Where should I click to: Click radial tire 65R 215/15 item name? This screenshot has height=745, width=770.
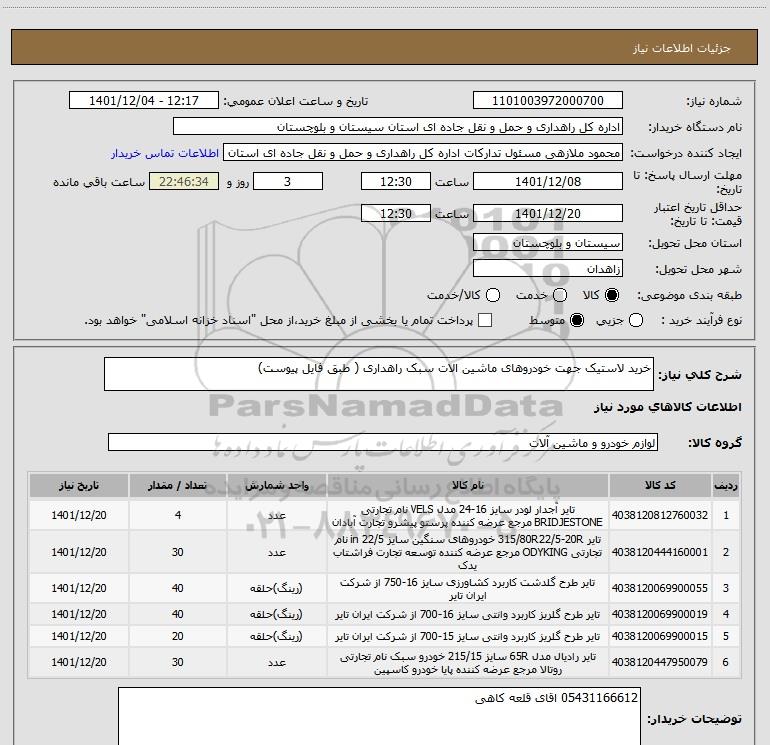click(x=468, y=663)
